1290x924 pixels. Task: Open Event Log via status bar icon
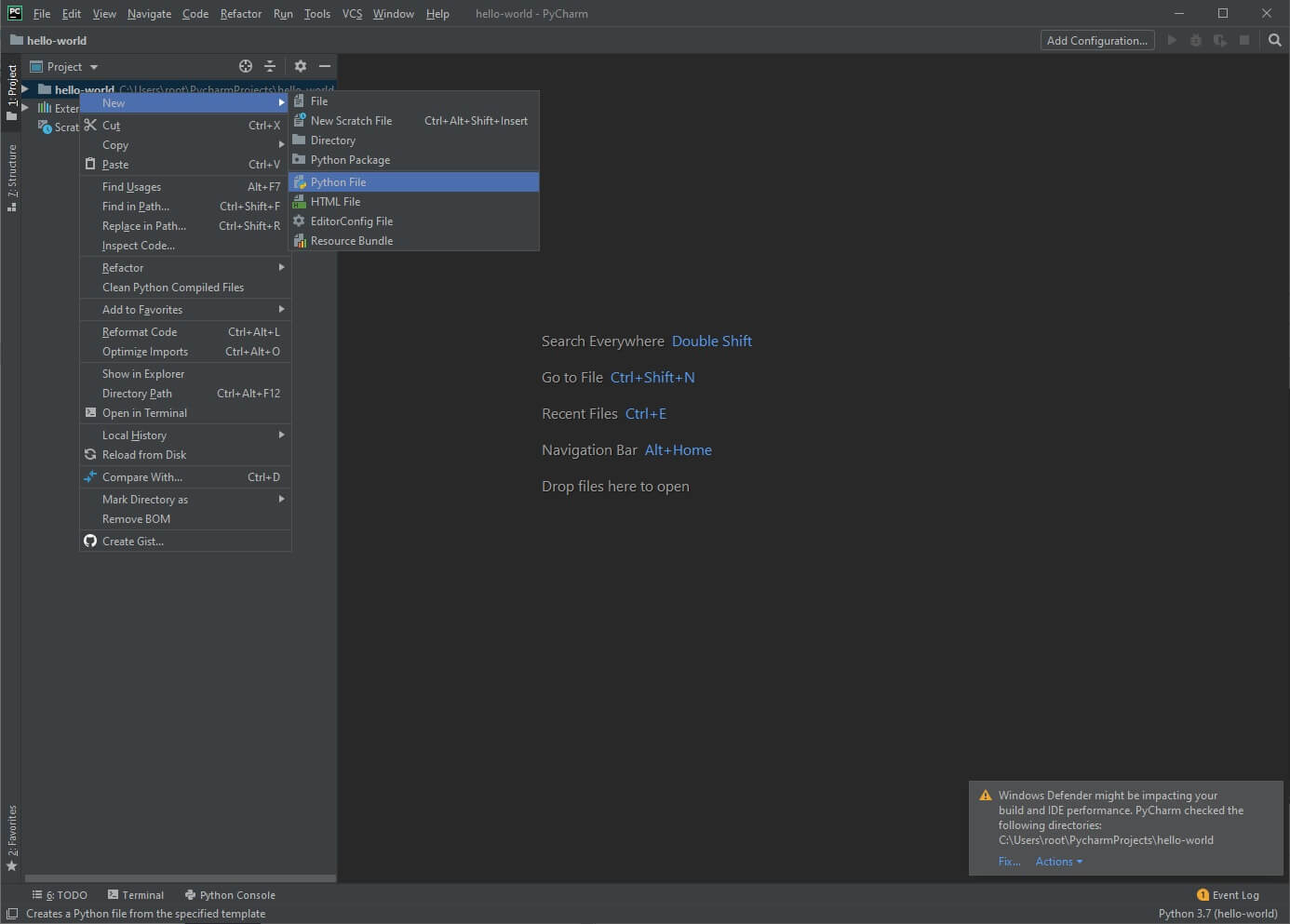point(1201,894)
